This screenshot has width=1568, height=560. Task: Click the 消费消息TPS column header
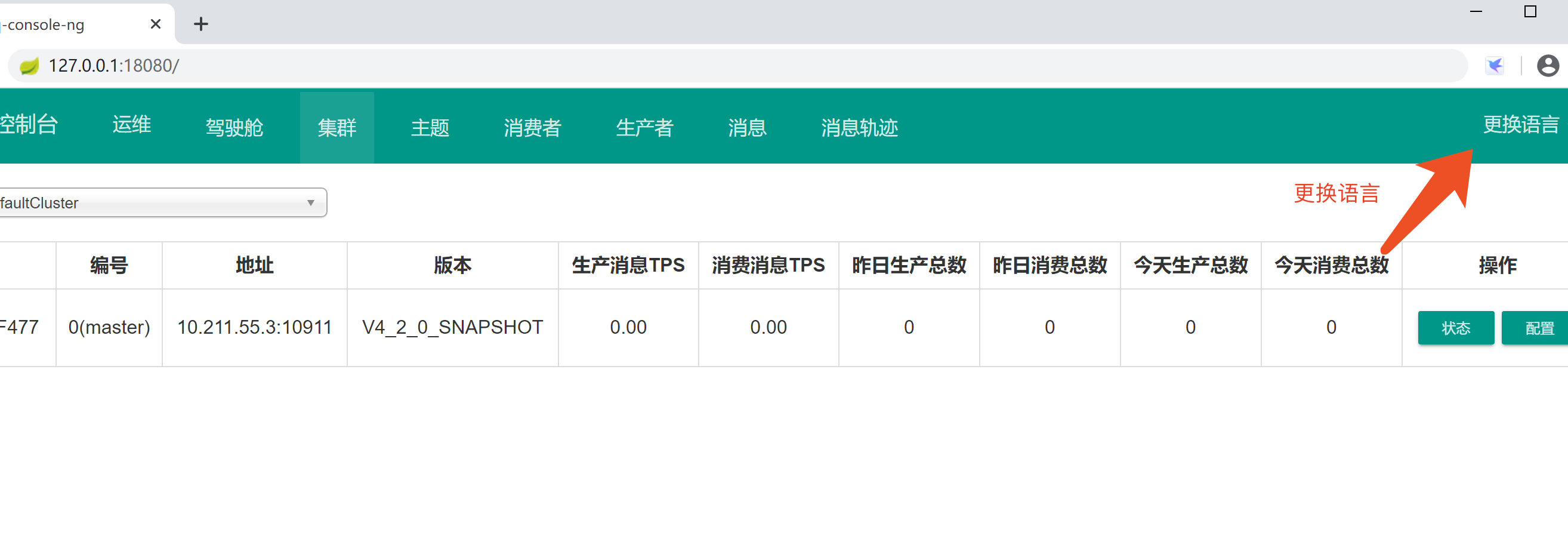[768, 265]
